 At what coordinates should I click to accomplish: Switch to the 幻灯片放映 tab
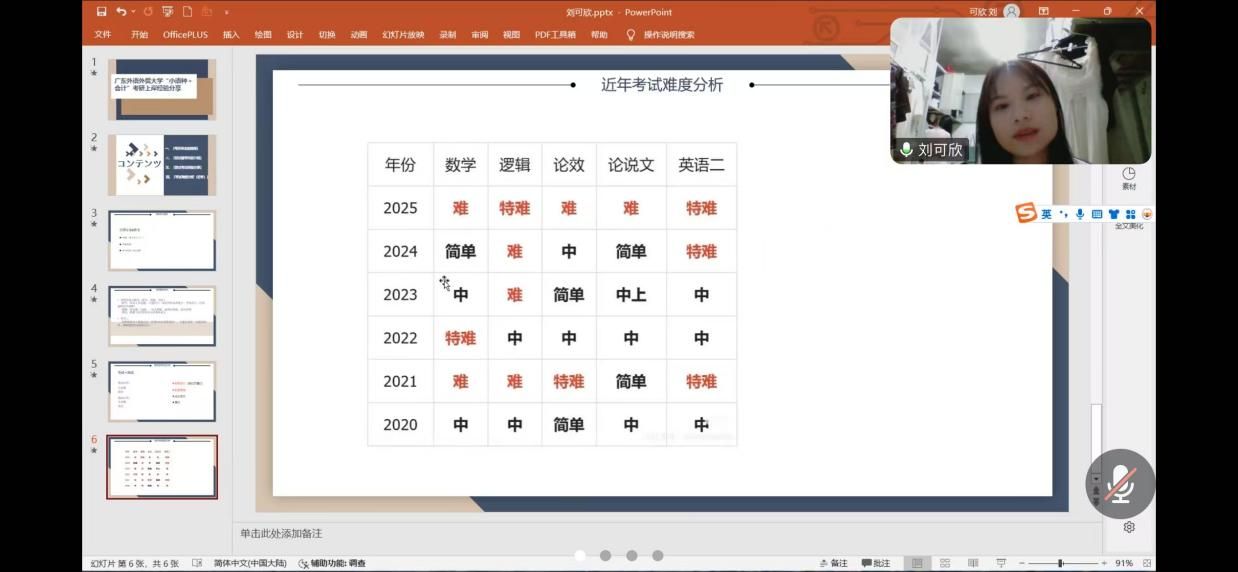[x=402, y=34]
